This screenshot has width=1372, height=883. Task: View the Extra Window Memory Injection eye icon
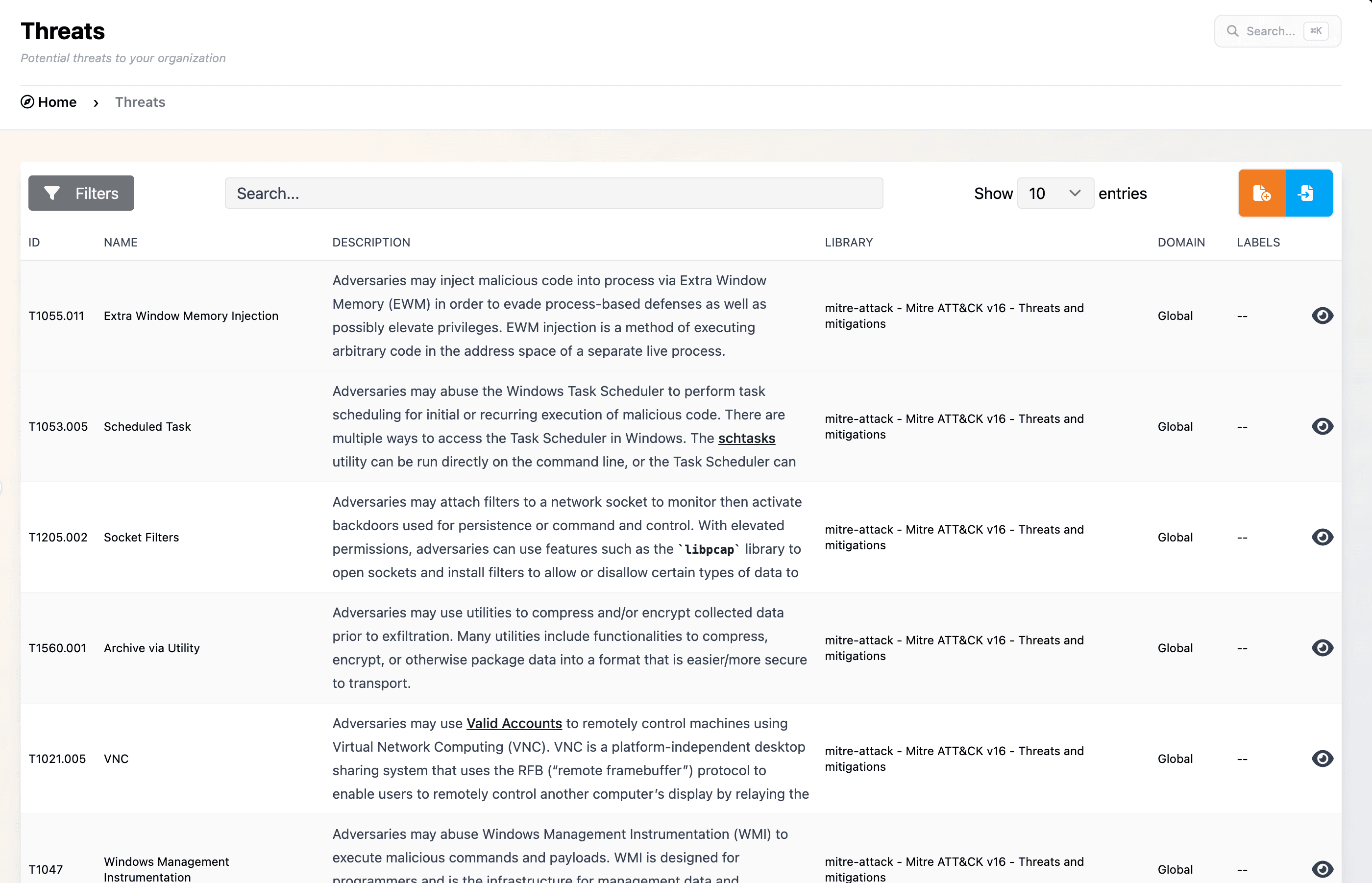[x=1322, y=316]
